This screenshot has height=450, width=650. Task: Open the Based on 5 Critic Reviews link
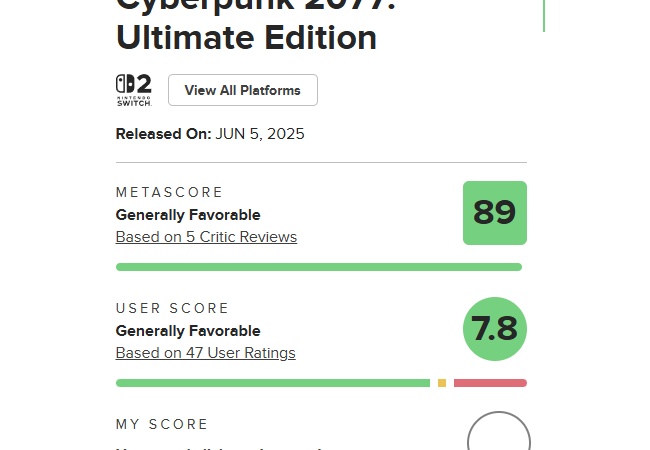point(206,237)
